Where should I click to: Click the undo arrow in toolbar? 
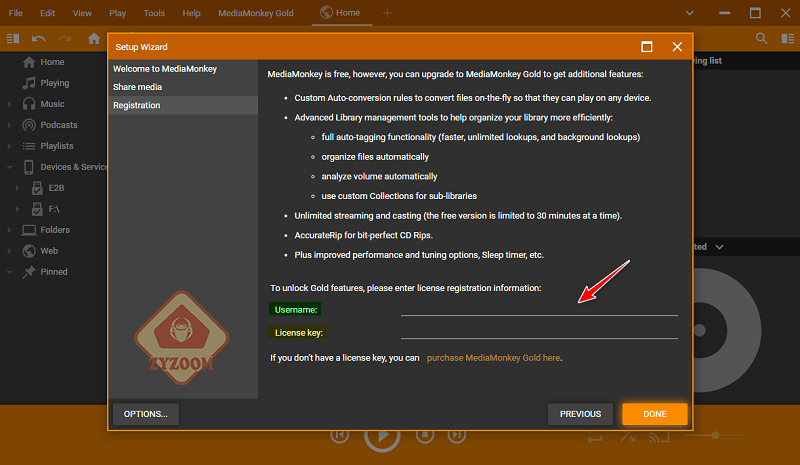click(x=38, y=38)
